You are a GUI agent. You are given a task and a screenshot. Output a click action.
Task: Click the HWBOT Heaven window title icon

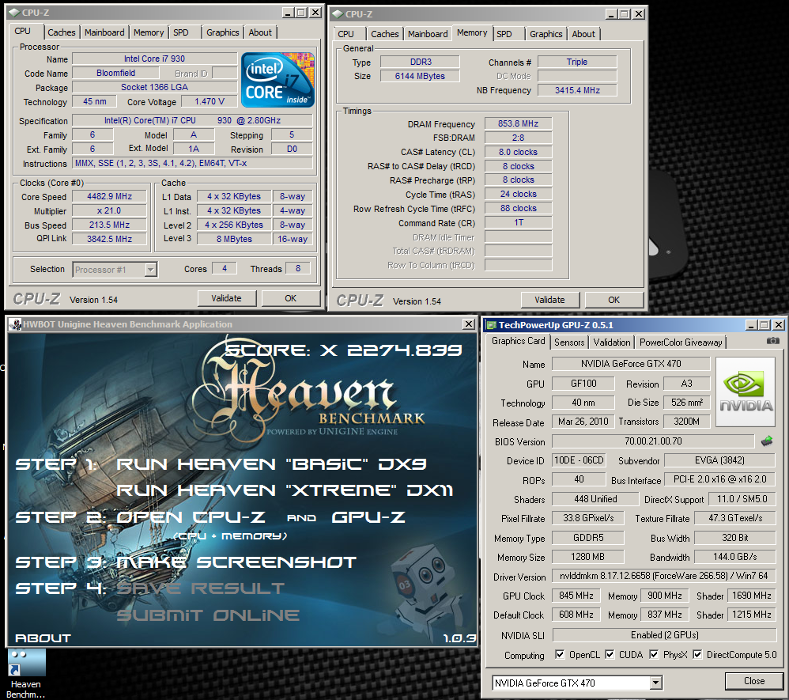15,325
